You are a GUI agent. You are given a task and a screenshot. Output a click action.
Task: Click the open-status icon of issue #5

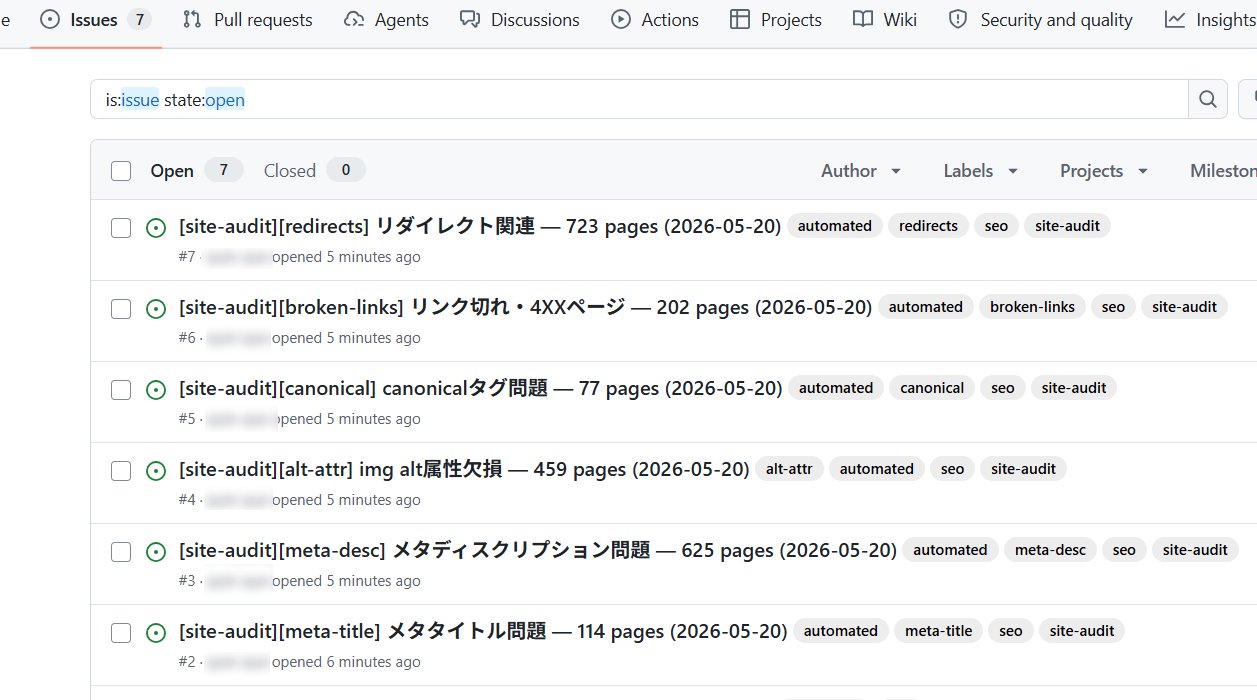point(156,390)
